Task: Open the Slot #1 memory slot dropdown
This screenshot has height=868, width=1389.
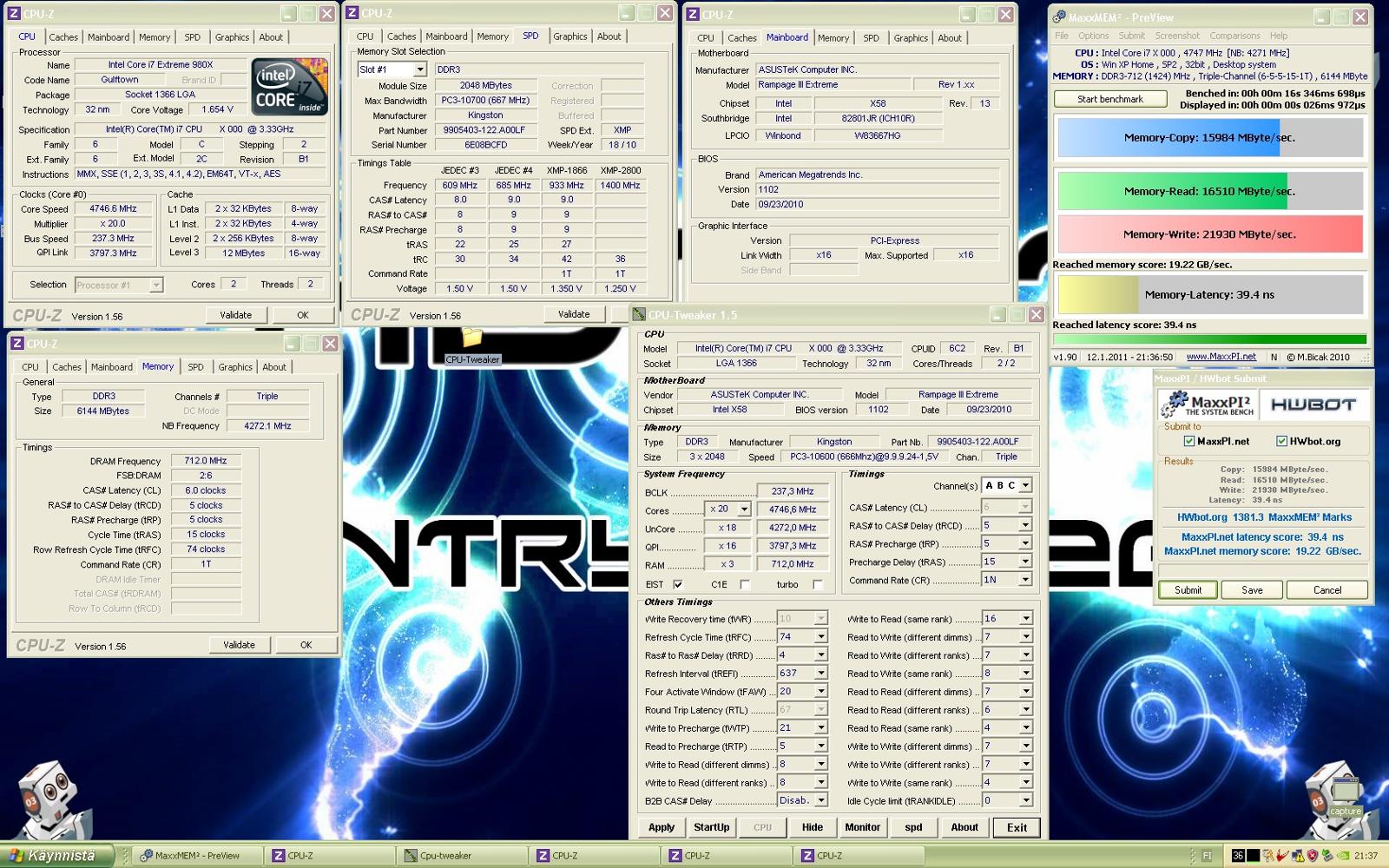Action: [419, 69]
